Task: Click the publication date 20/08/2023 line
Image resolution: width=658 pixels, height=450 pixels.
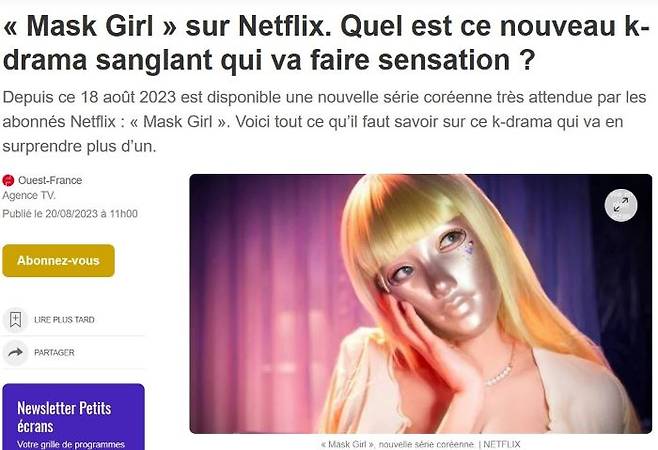Action: pos(70,214)
